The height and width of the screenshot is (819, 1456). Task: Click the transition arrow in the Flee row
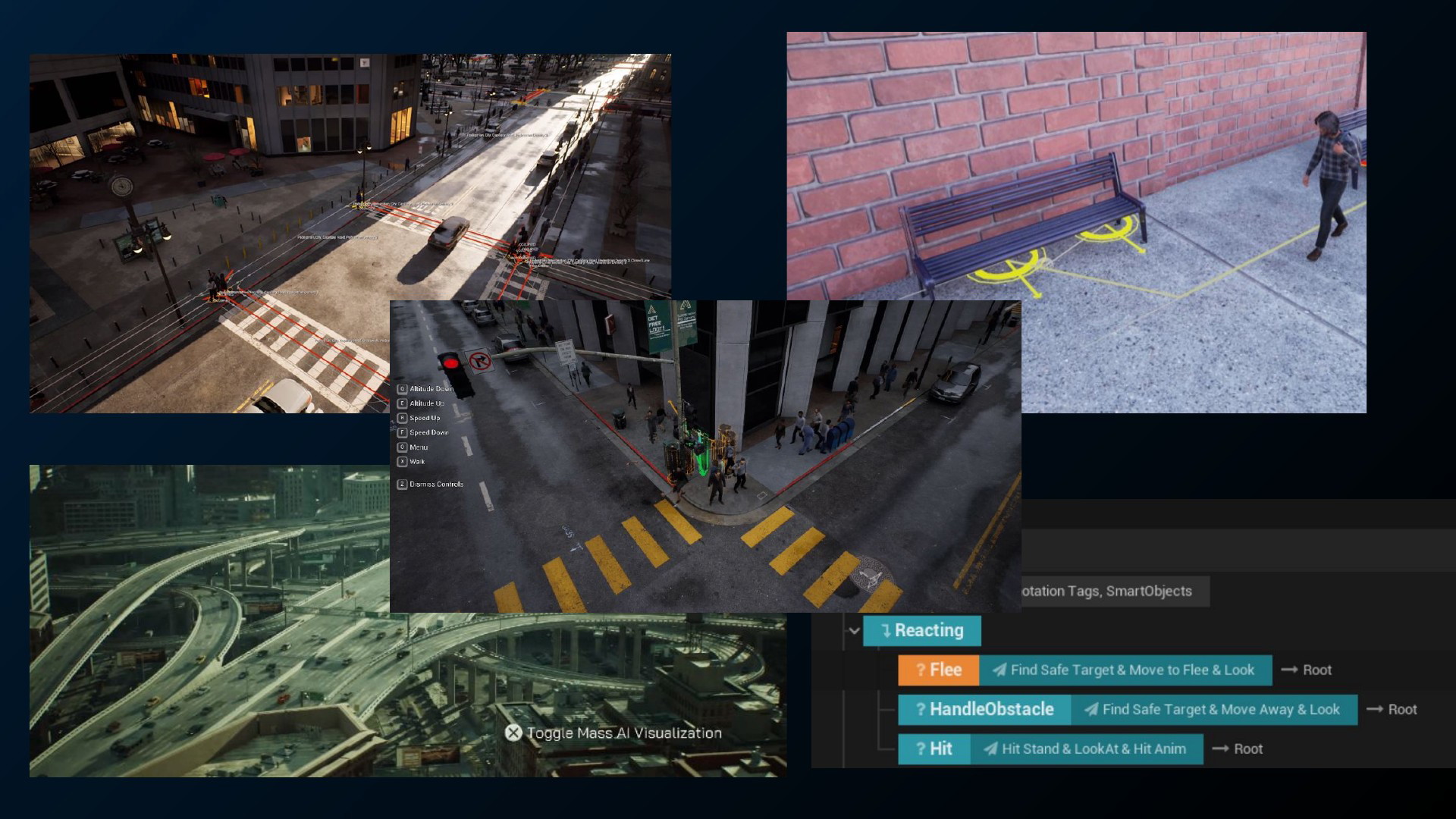[1288, 670]
